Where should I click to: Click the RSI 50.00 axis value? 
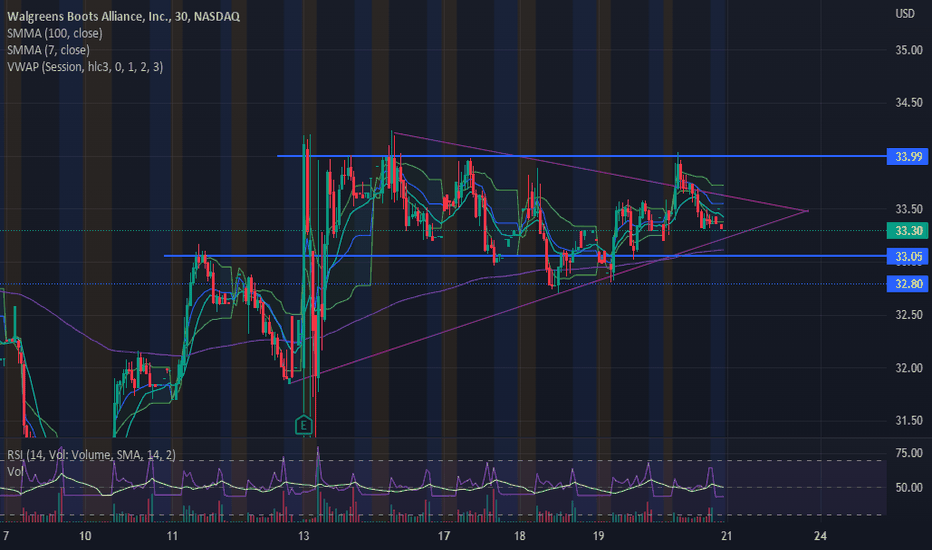909,488
